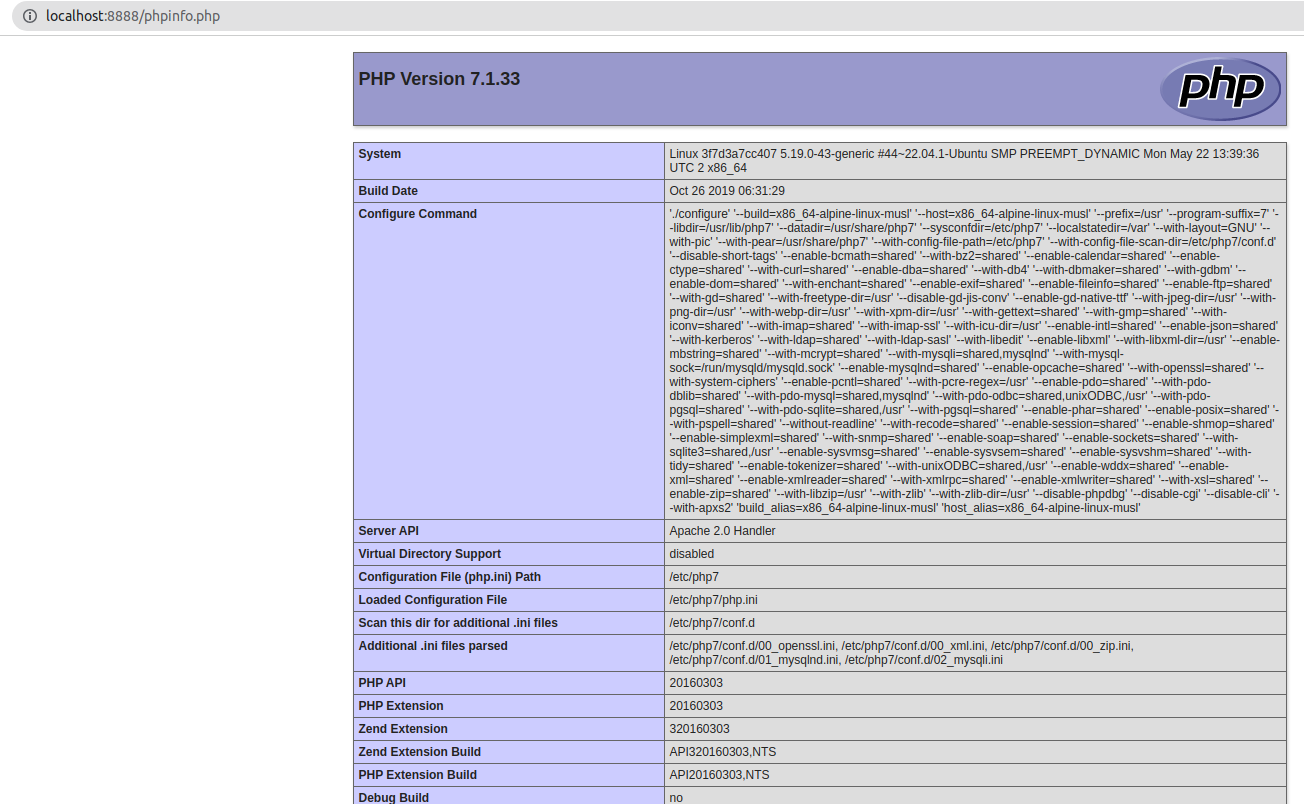Select Virtual Directory Support label

coord(430,554)
